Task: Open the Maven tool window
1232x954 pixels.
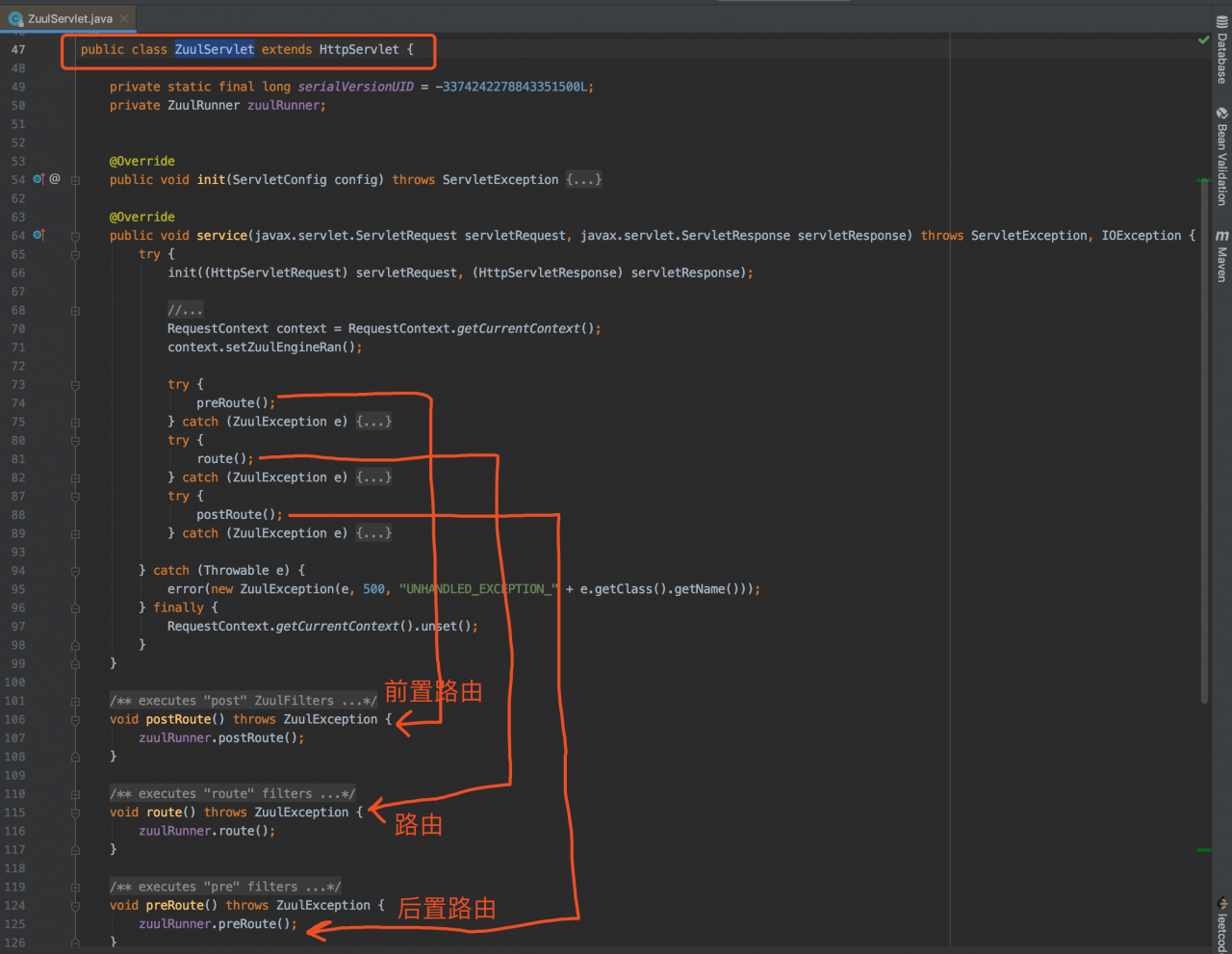Action: pos(1221,255)
